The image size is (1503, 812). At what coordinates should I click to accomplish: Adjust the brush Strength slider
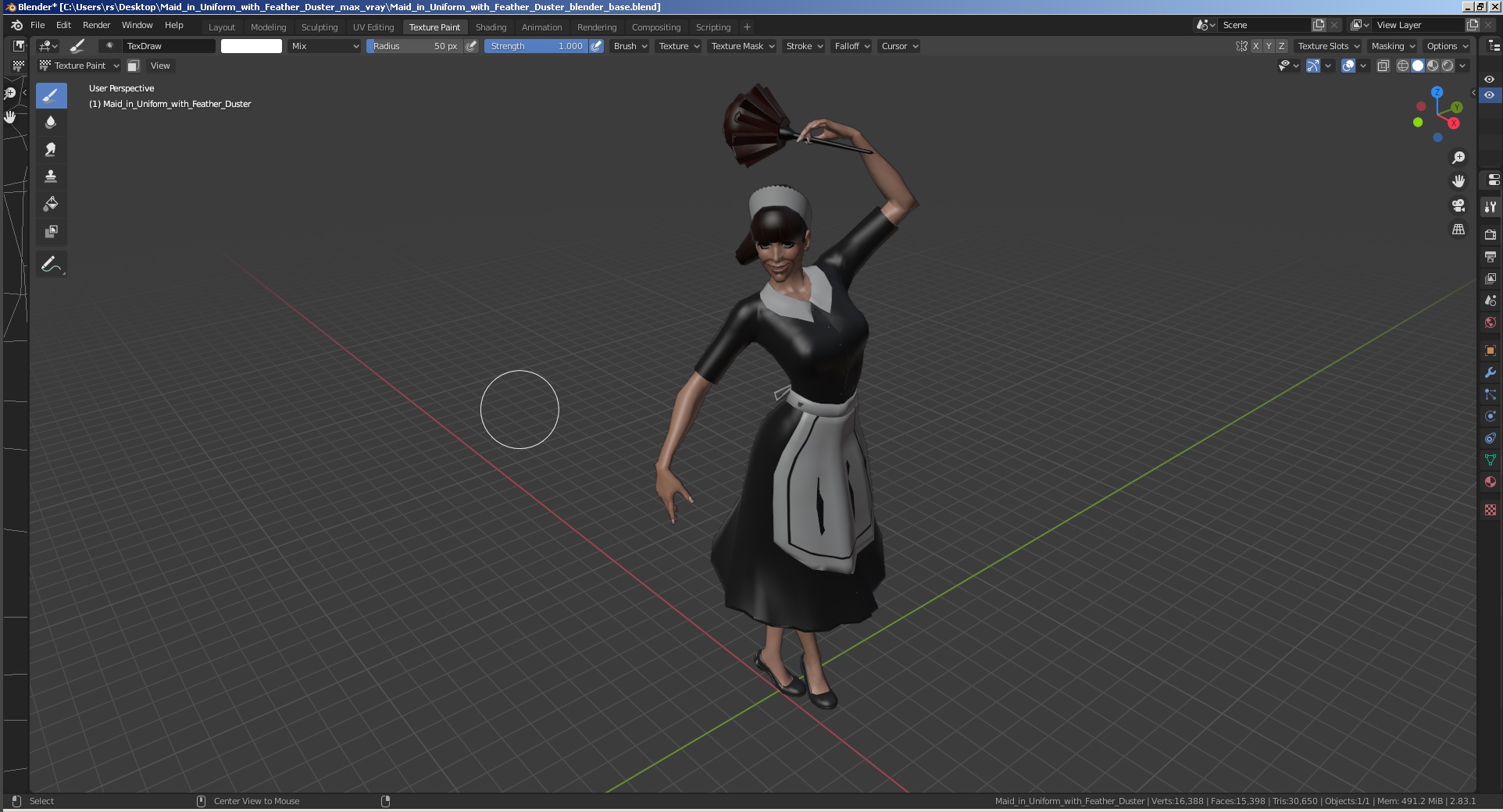[x=536, y=46]
